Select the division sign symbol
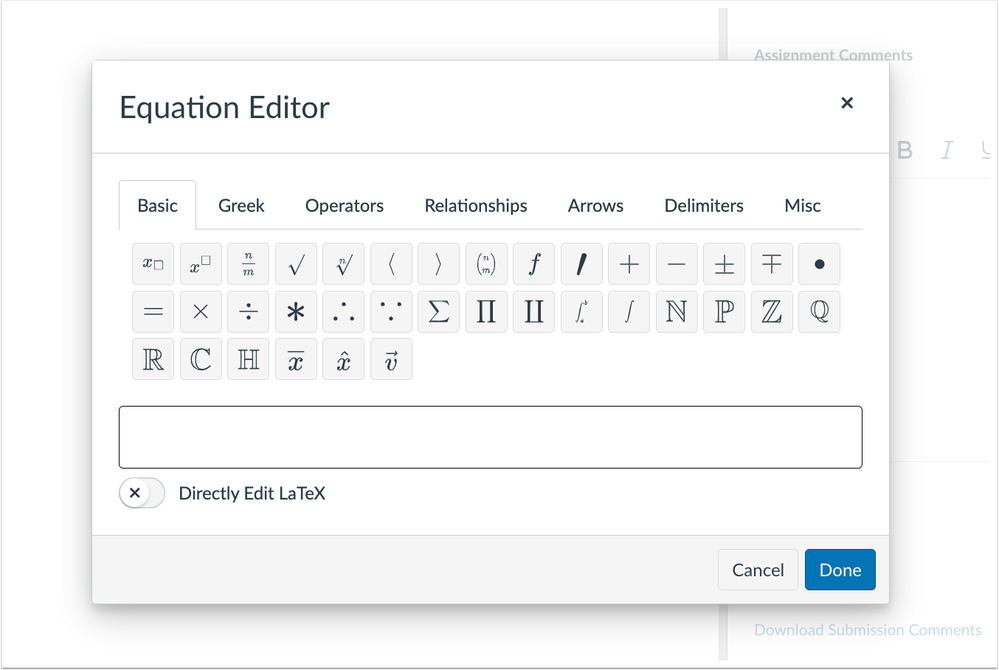 pos(248,312)
